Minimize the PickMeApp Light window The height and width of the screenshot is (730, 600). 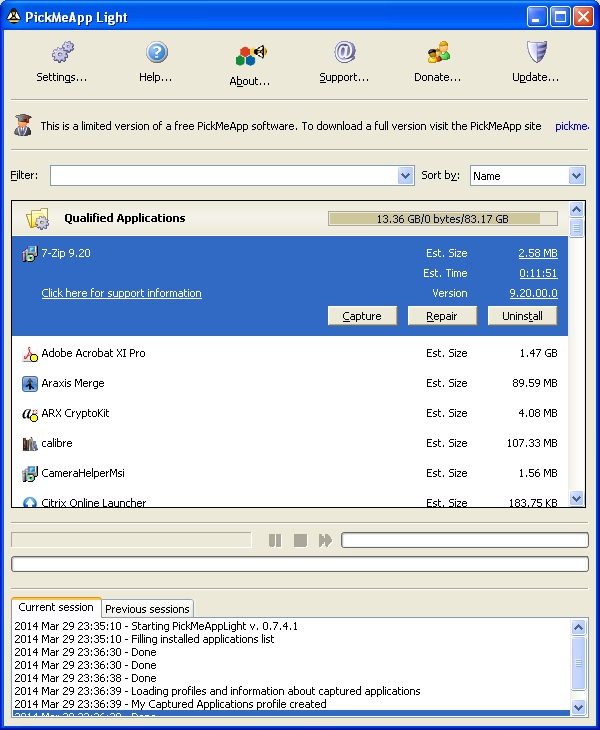(537, 17)
